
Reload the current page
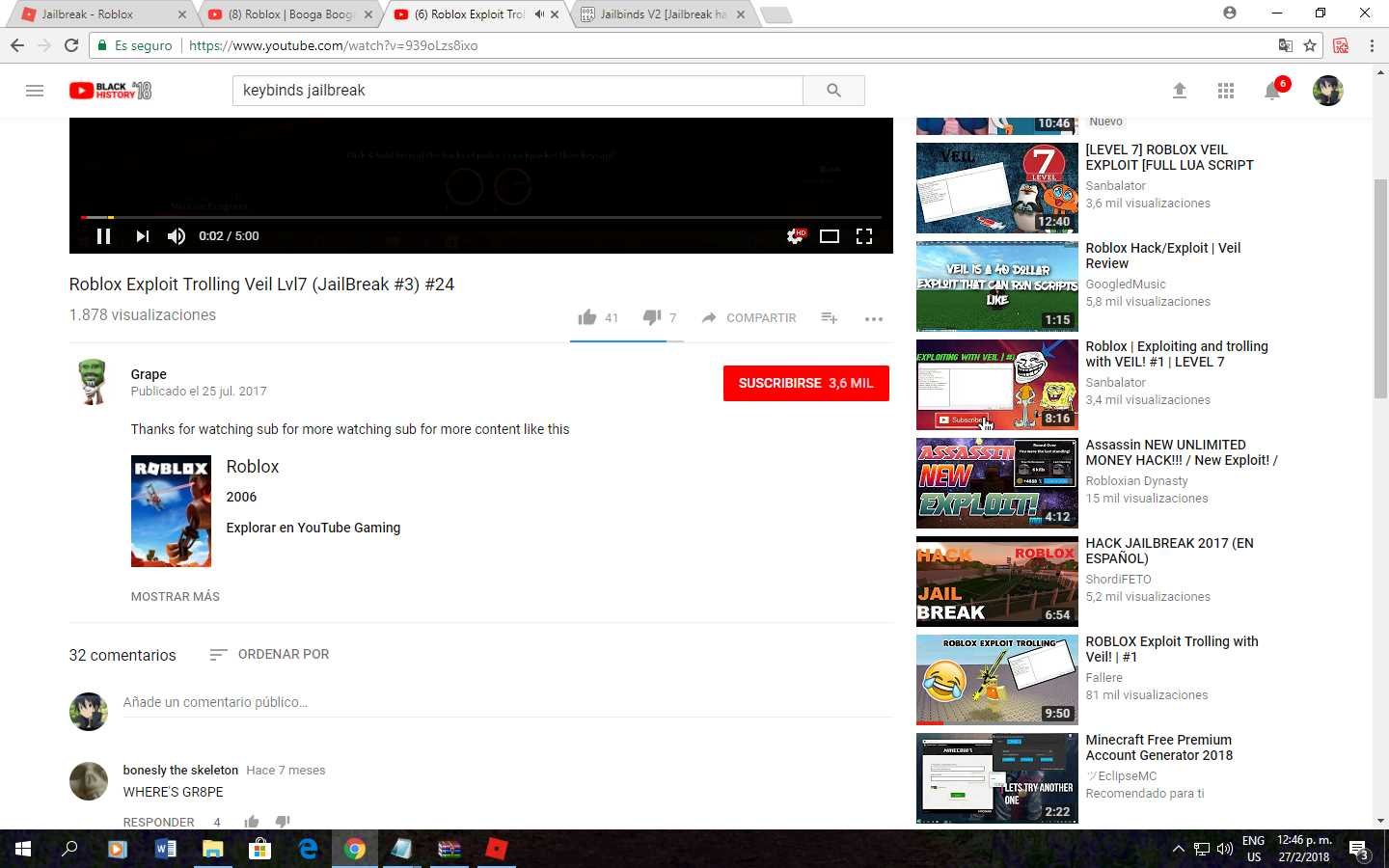pyautogui.click(x=71, y=45)
